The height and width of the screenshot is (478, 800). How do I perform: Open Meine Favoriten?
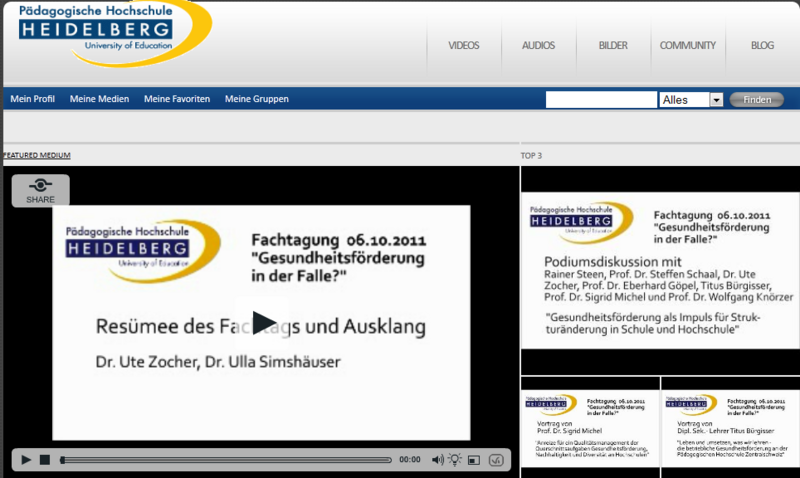(177, 99)
